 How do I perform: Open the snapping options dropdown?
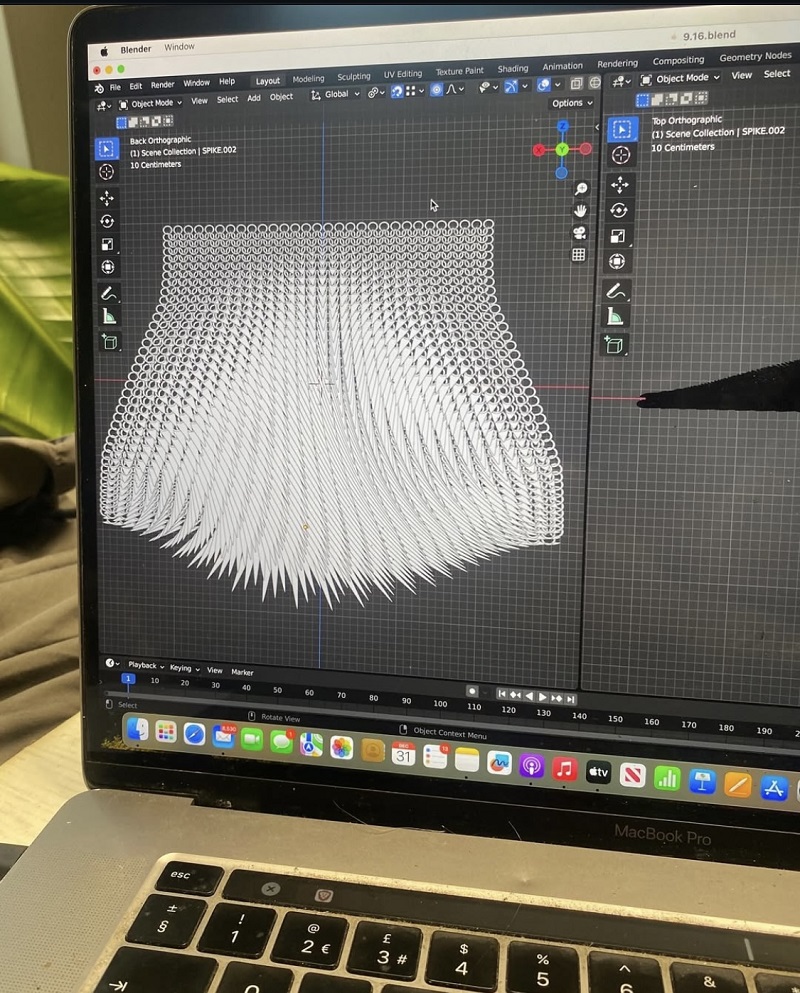click(415, 91)
